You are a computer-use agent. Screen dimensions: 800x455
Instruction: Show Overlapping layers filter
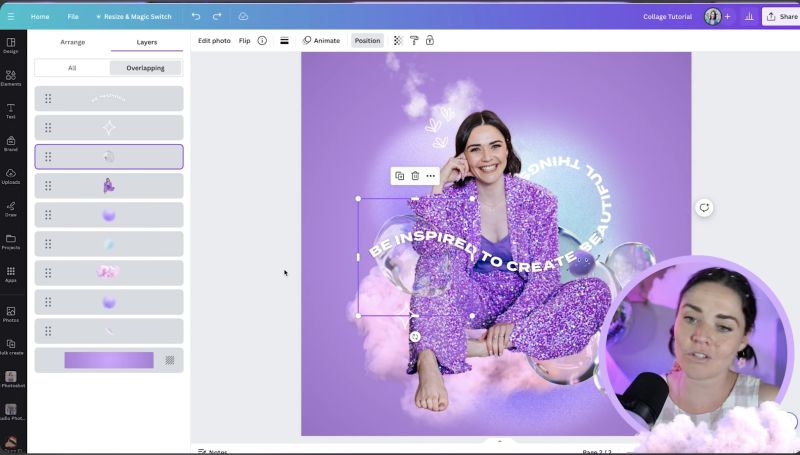pyautogui.click(x=145, y=68)
